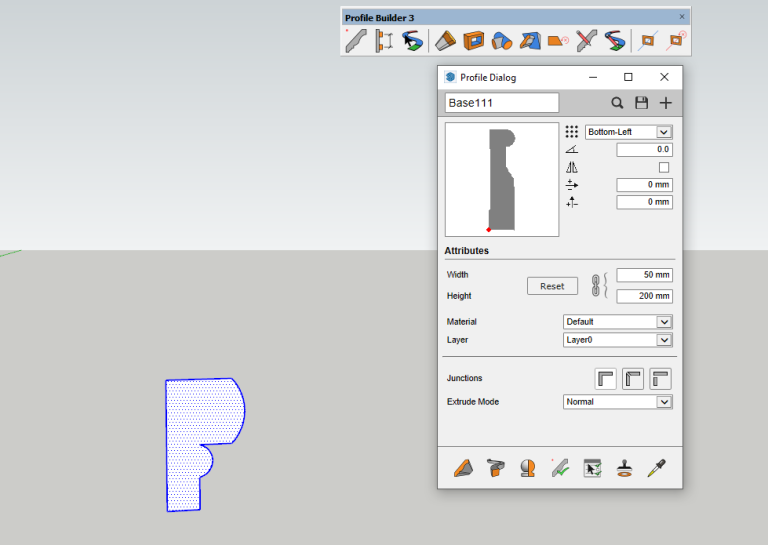Click the rubber stamp icon in dialog footer
768x545 pixels.
coord(624,468)
